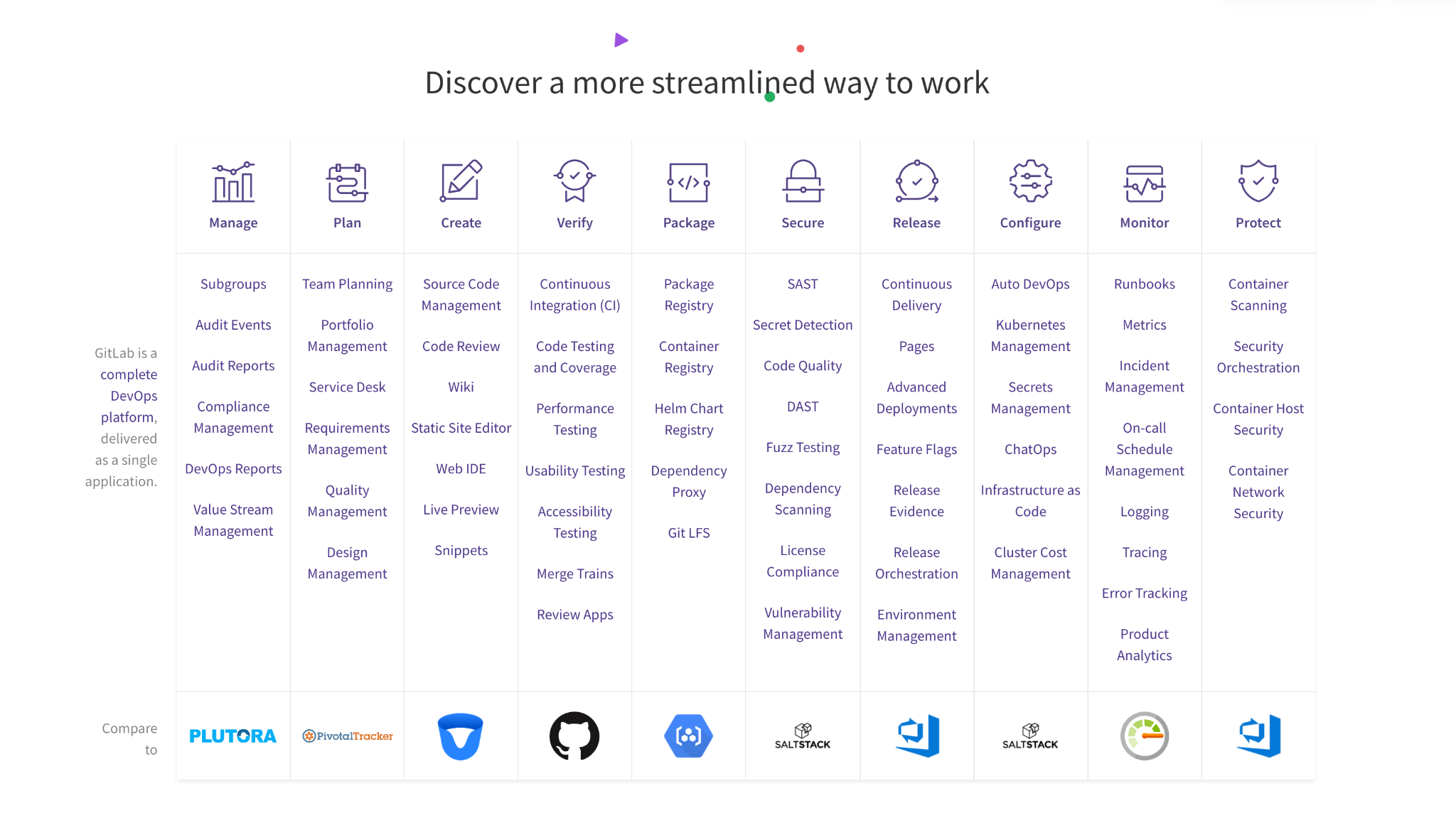Select the Source Code Management link

[x=461, y=294]
